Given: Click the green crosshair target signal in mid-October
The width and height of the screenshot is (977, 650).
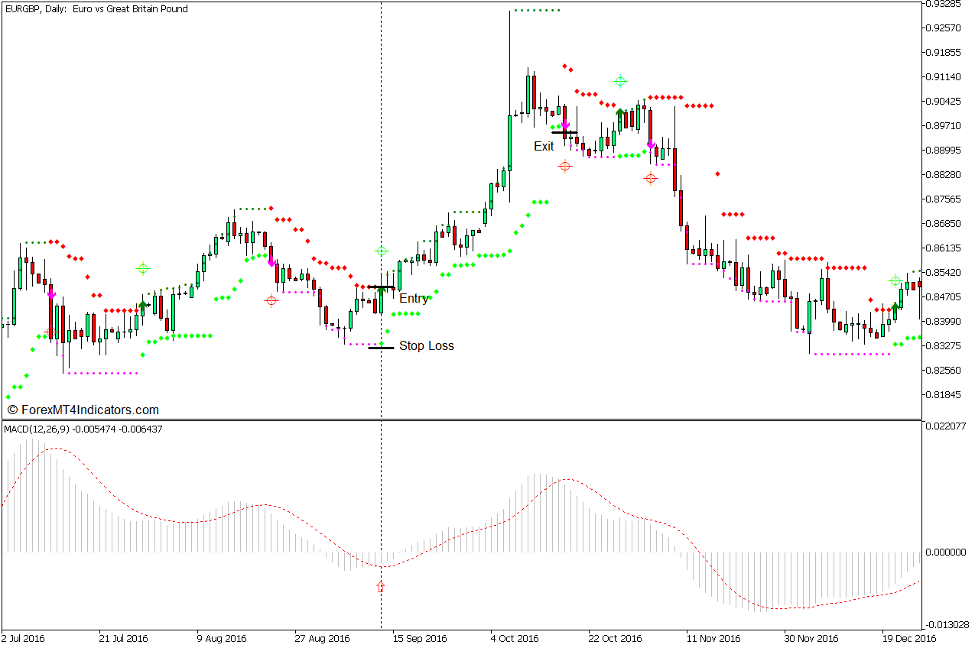Looking at the screenshot, I should click(x=620, y=81).
